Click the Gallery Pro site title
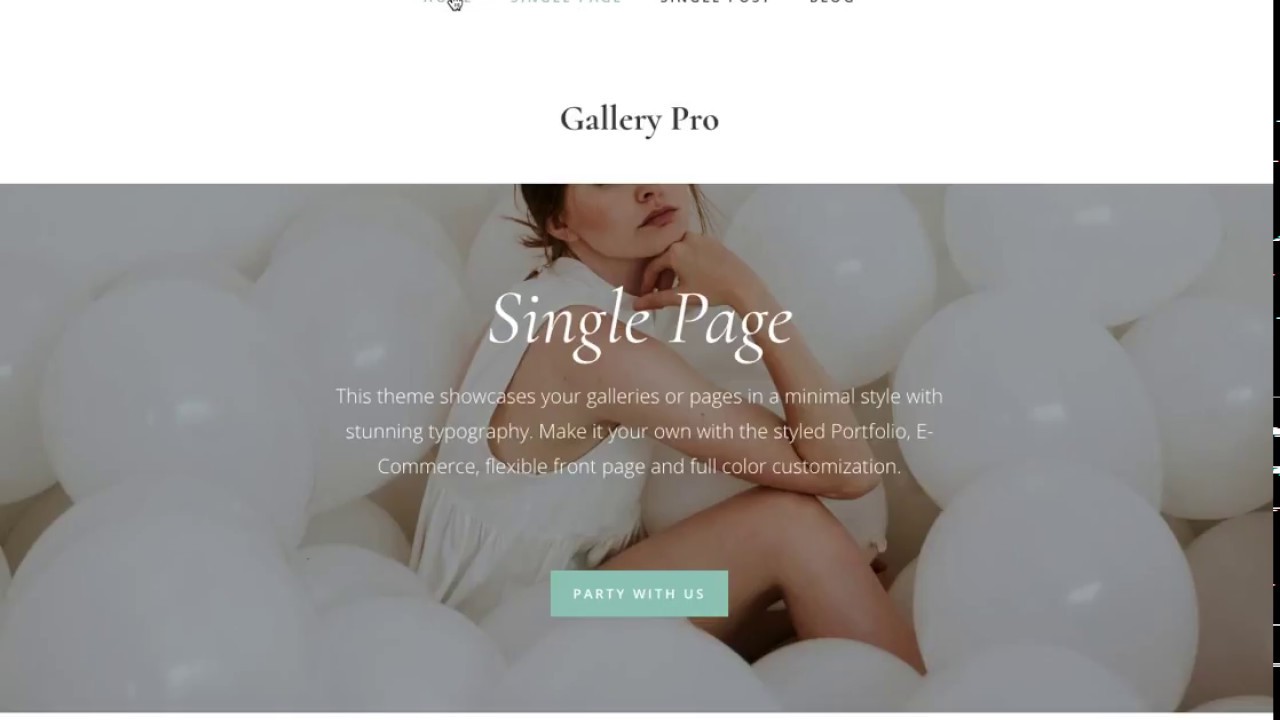Image resolution: width=1280 pixels, height=720 pixels. click(x=639, y=119)
